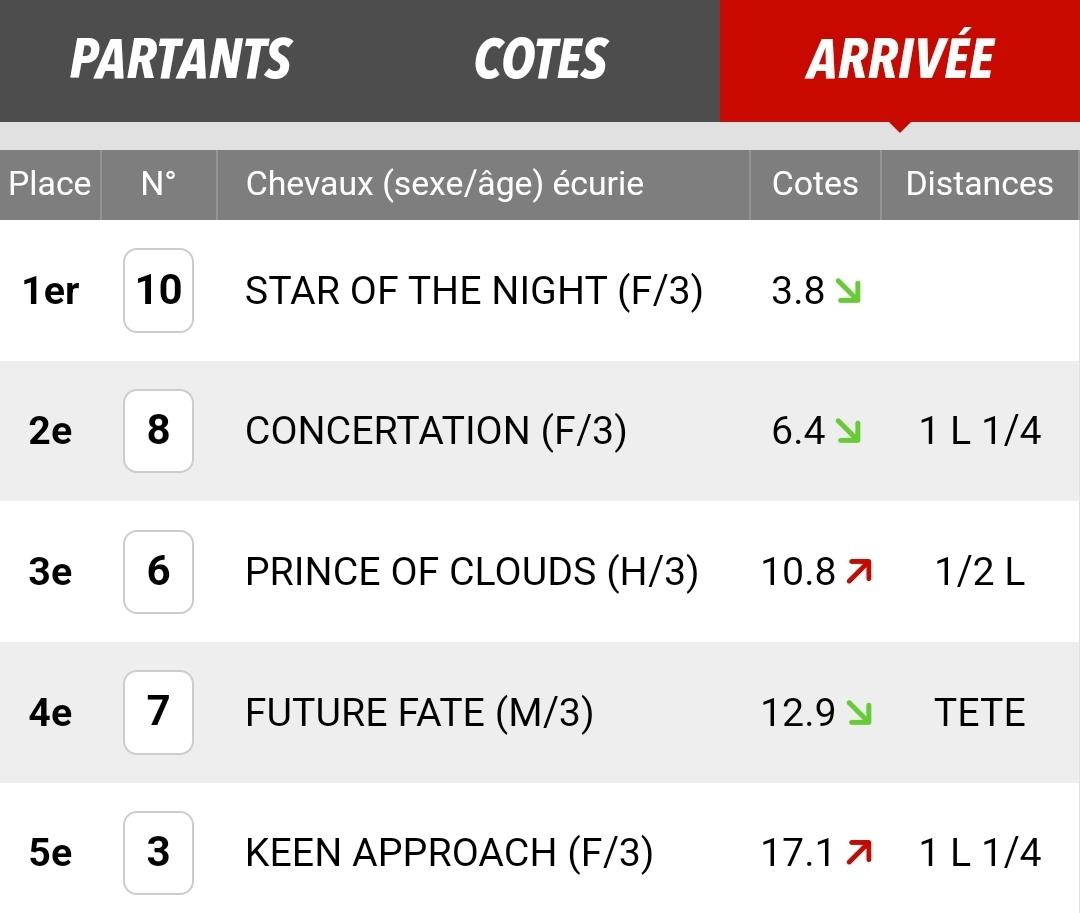Switch to the PARTANTS tab
1080x913 pixels.
pos(180,60)
